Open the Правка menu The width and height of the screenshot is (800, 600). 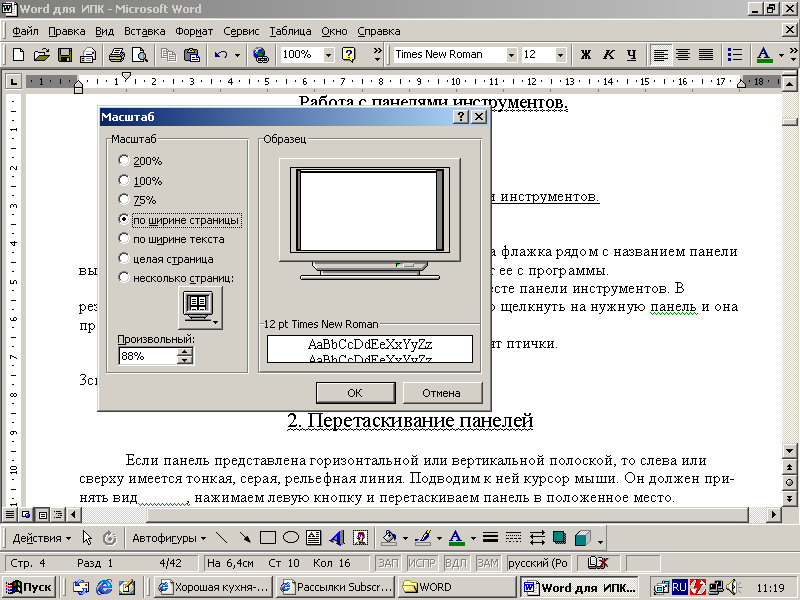pyautogui.click(x=66, y=31)
